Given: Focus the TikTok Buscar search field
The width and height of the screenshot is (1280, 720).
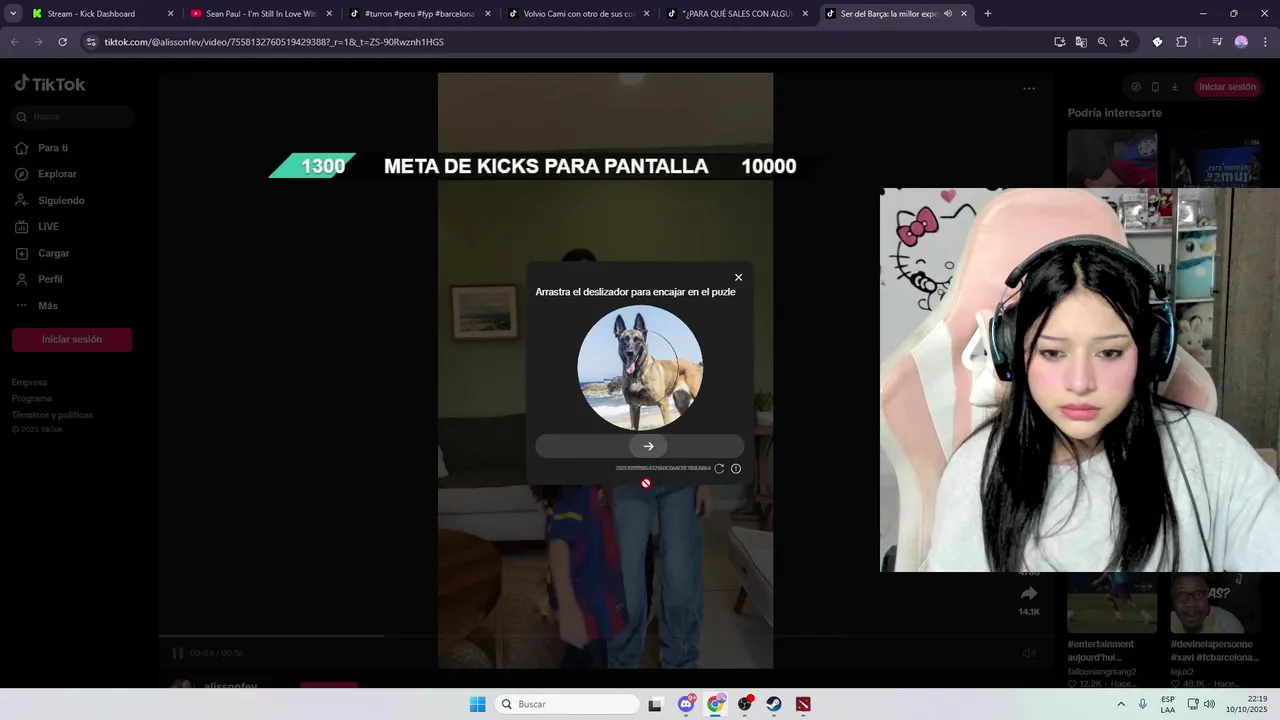Looking at the screenshot, I should pos(72,116).
